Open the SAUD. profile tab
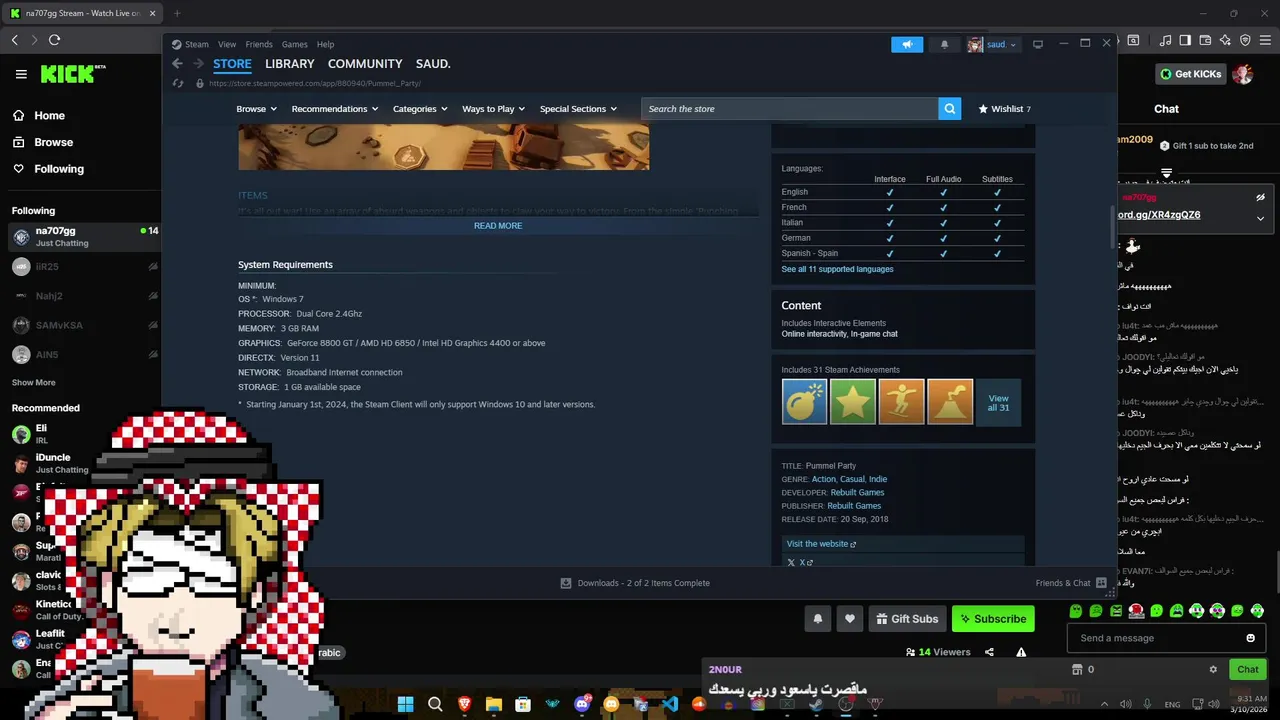The image size is (1280, 720). click(433, 63)
